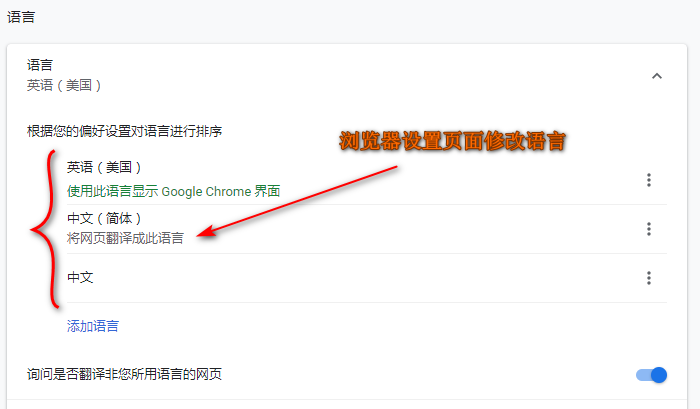
Task: Click the 添加语言 link
Action: coord(93,326)
